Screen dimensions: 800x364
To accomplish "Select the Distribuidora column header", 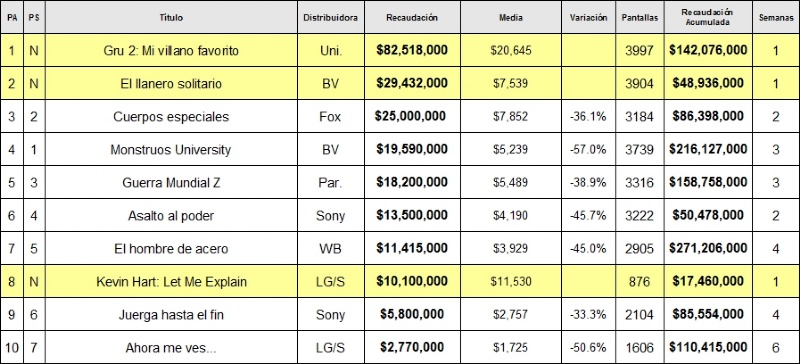I will tap(331, 17).
